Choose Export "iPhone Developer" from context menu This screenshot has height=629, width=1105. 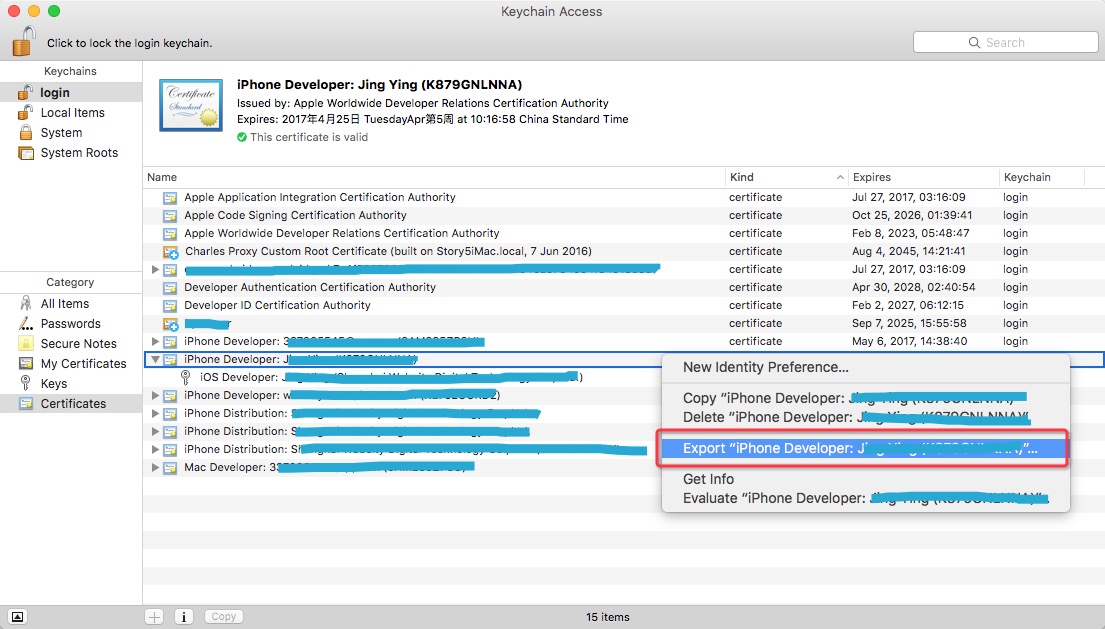click(865, 448)
